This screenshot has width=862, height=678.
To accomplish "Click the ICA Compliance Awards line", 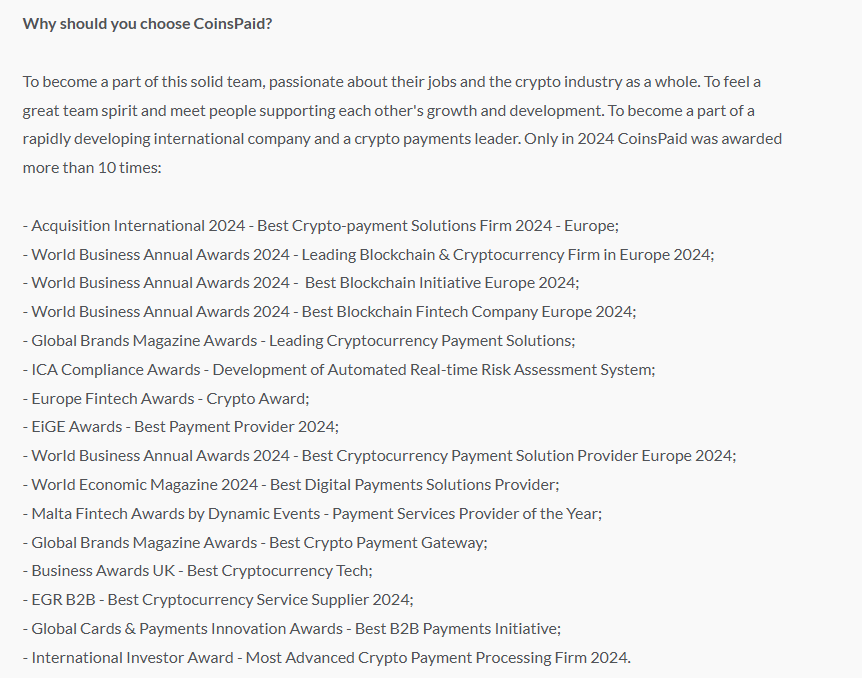I will point(339,370).
